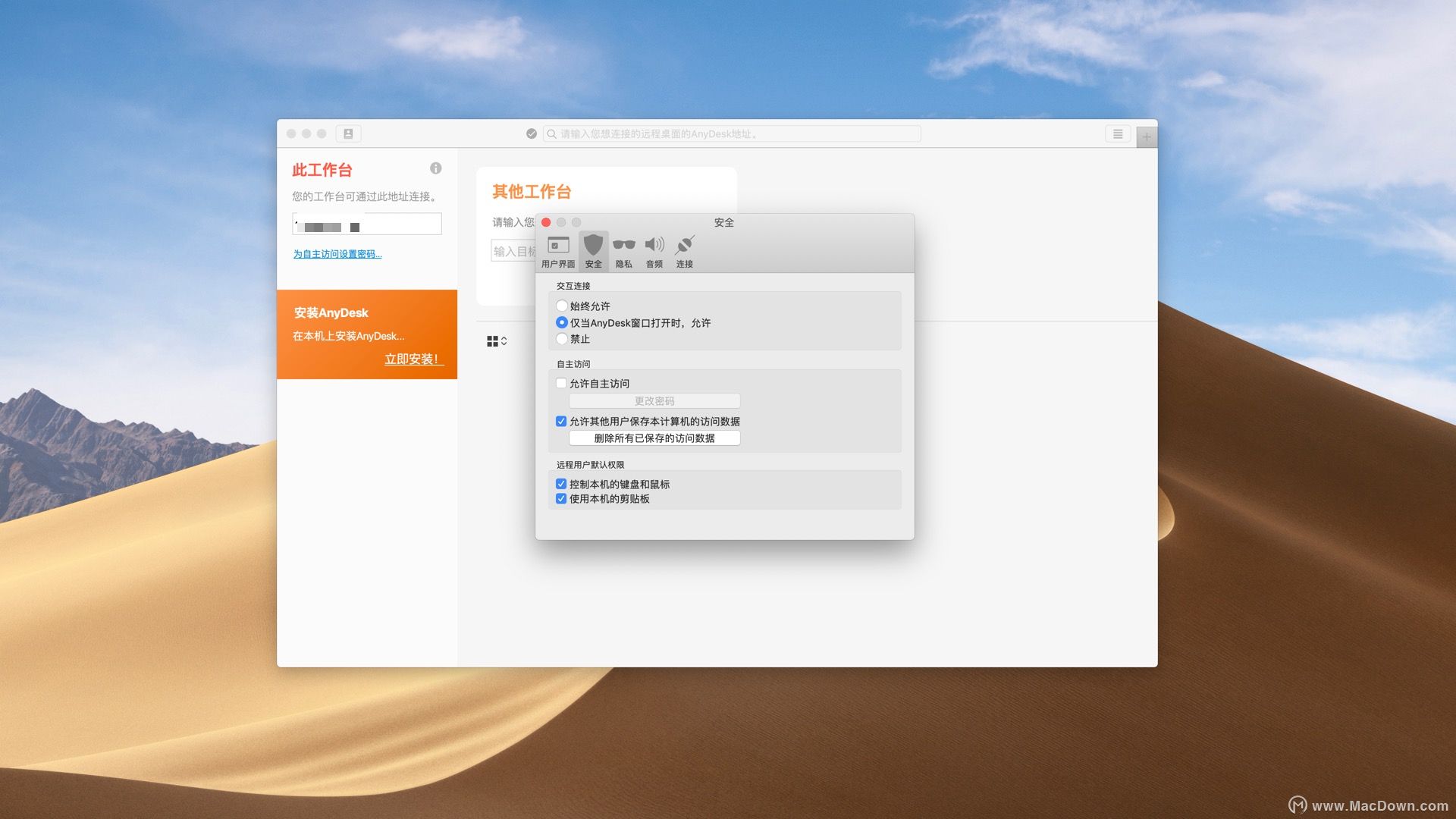This screenshot has width=1456, height=819.
Task: Click the 安装AnyDesk heading in the orange panel
Action: click(331, 312)
